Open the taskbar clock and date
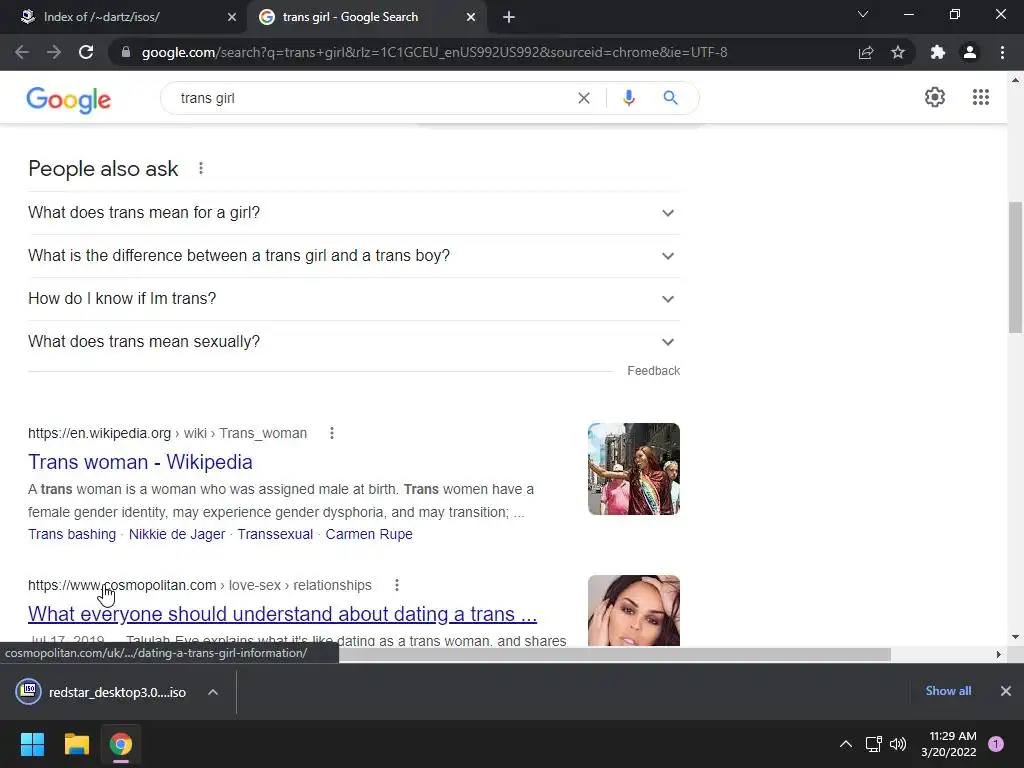 point(949,744)
